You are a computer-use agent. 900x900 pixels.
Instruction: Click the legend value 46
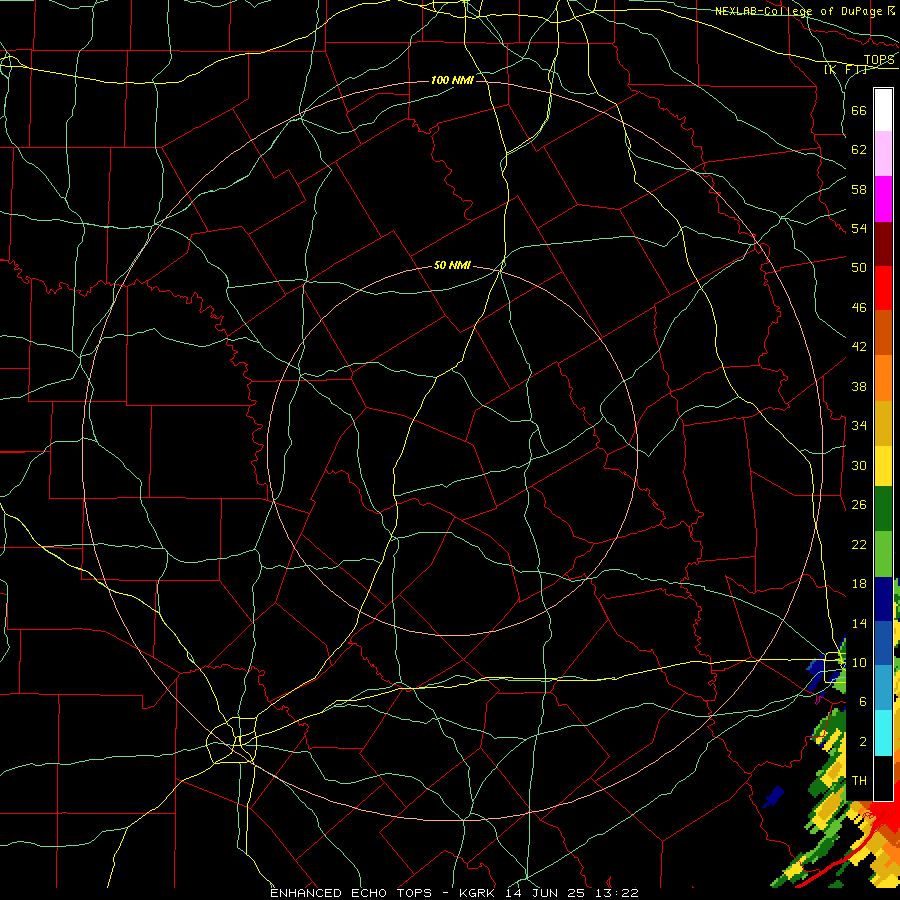tap(859, 308)
